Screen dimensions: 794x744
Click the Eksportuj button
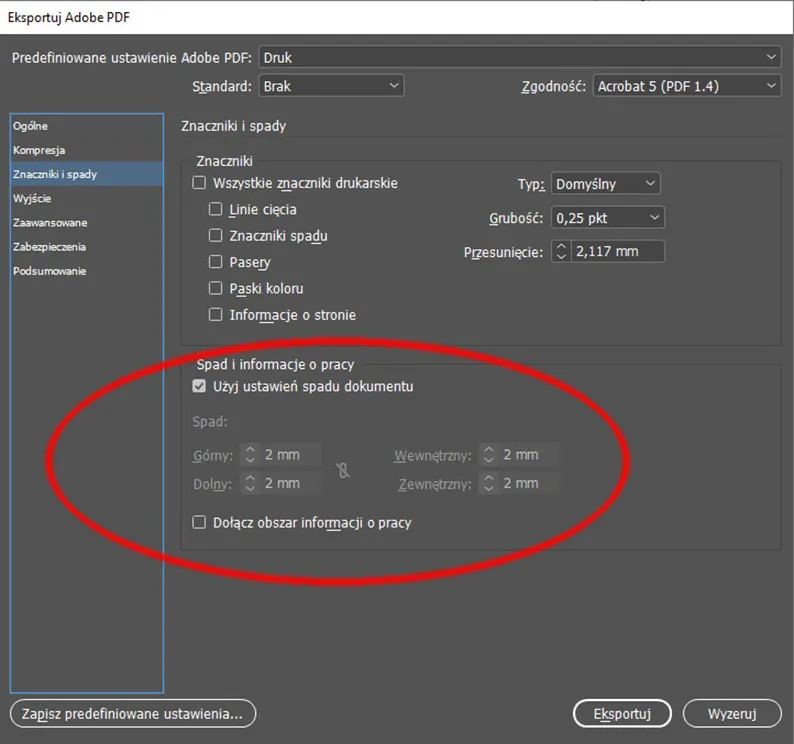(x=622, y=713)
